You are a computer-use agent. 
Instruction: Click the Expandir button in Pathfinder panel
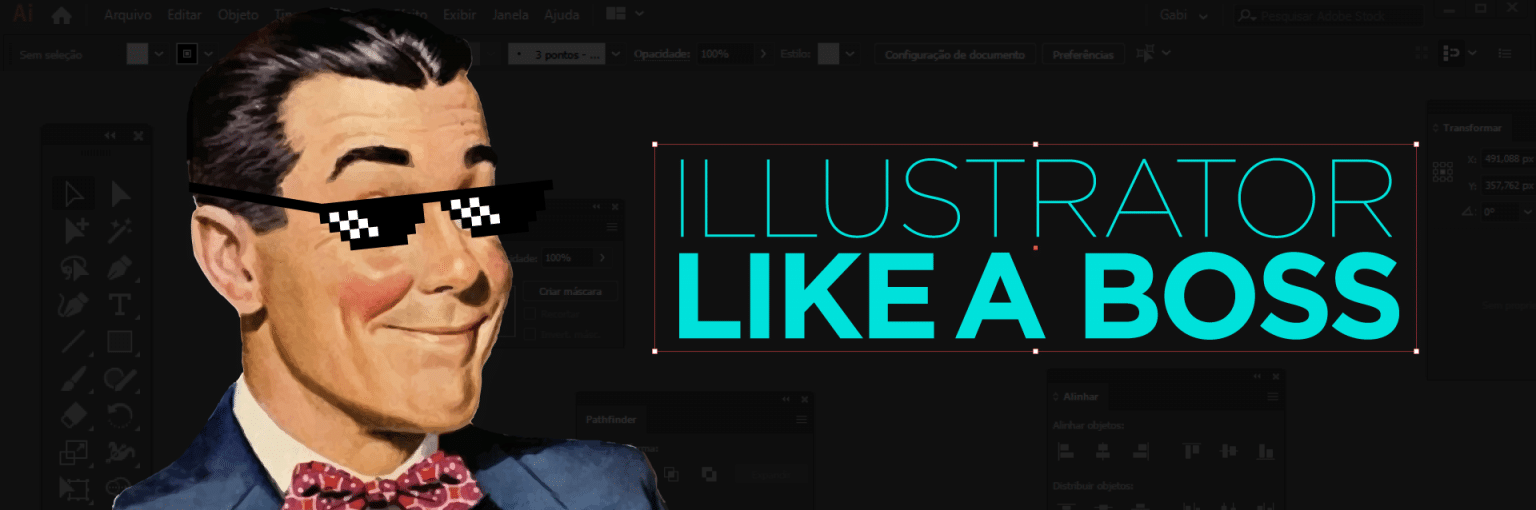(x=770, y=474)
